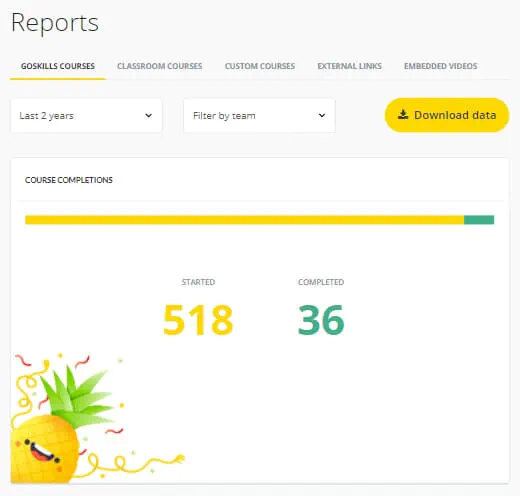
Task: Click the started count 518
Action: [198, 320]
